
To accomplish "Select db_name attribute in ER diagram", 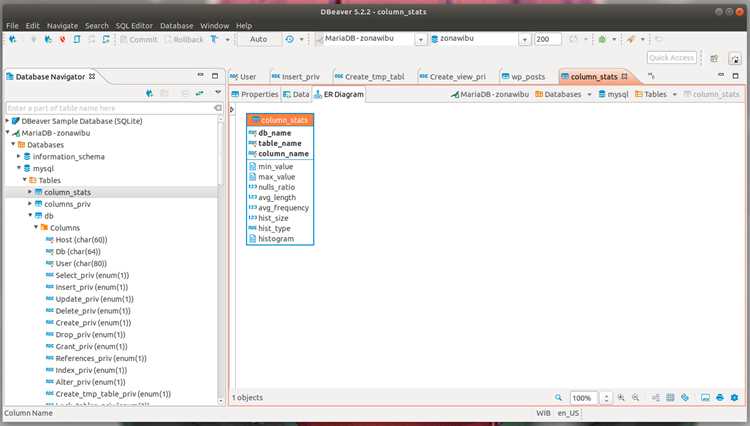I will click(x=275, y=133).
